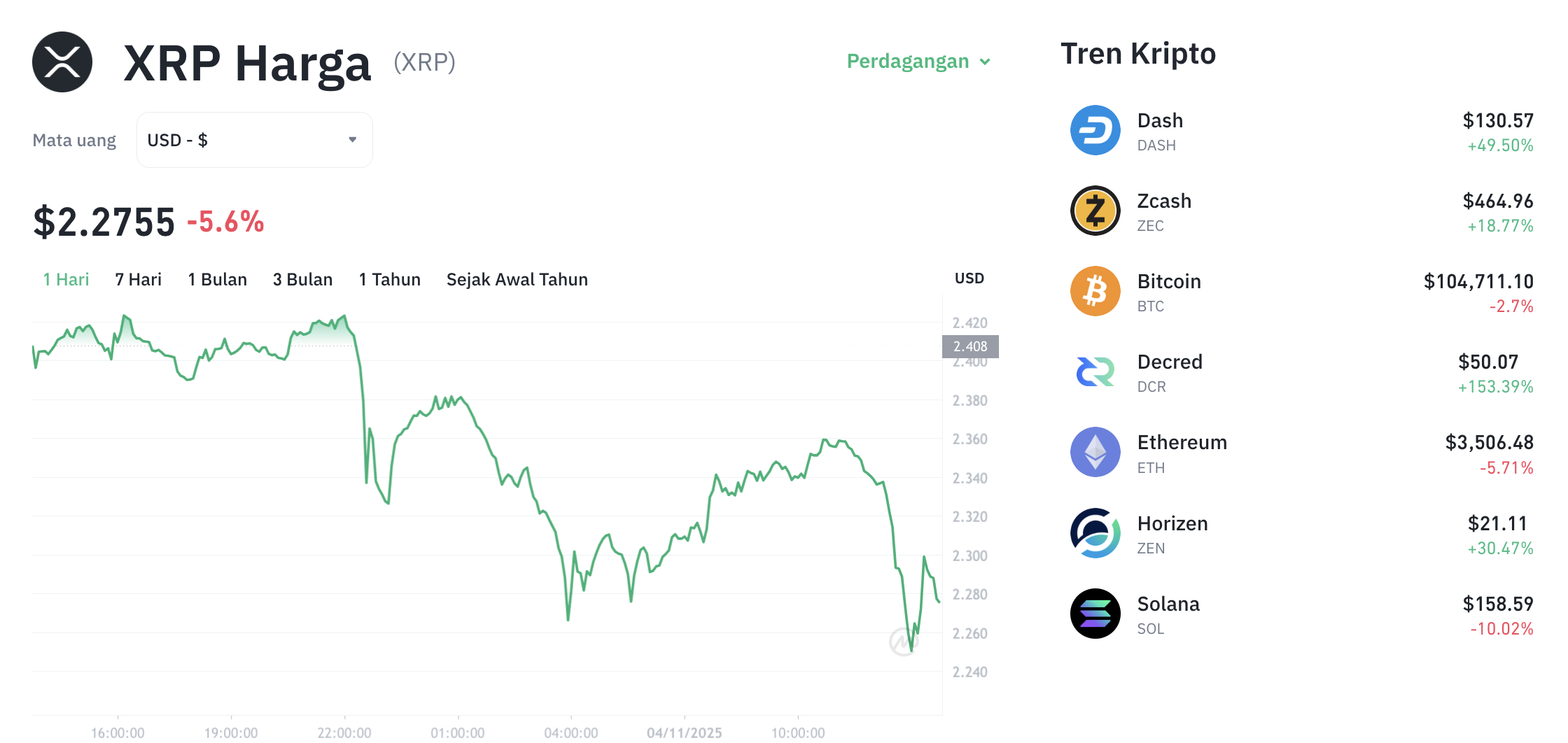
Task: Click the Bitcoin name link
Action: click(x=1169, y=282)
